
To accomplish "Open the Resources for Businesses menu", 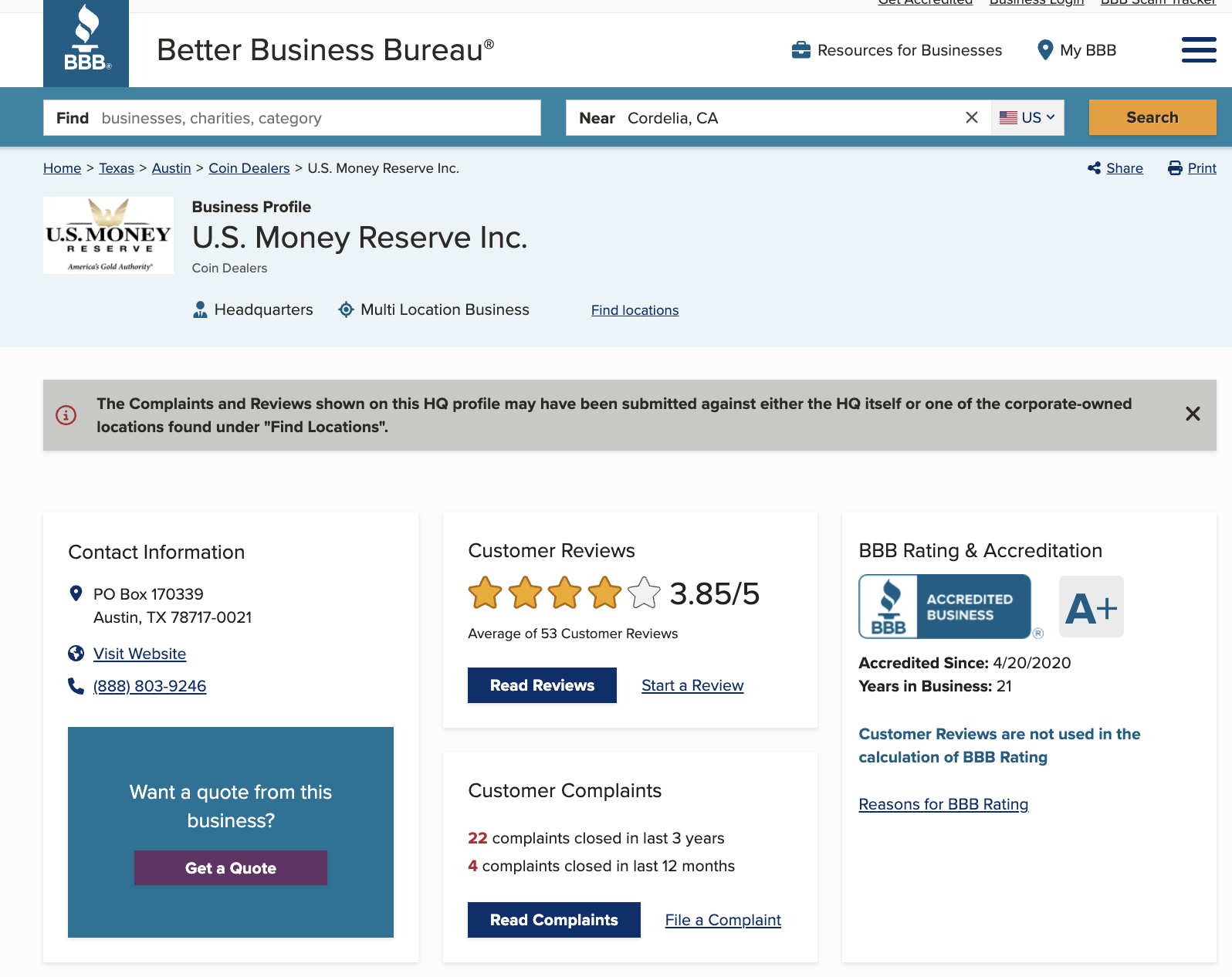I will click(x=897, y=50).
